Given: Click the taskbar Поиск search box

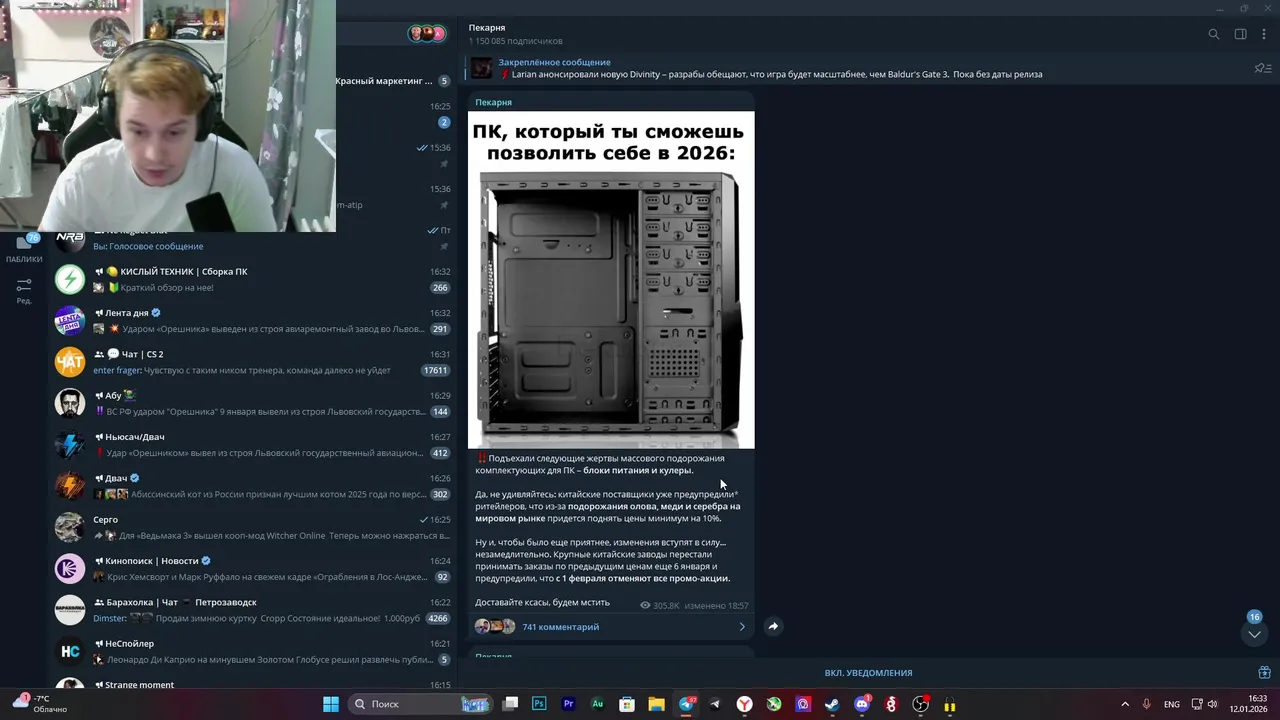Looking at the screenshot, I should click(x=420, y=704).
